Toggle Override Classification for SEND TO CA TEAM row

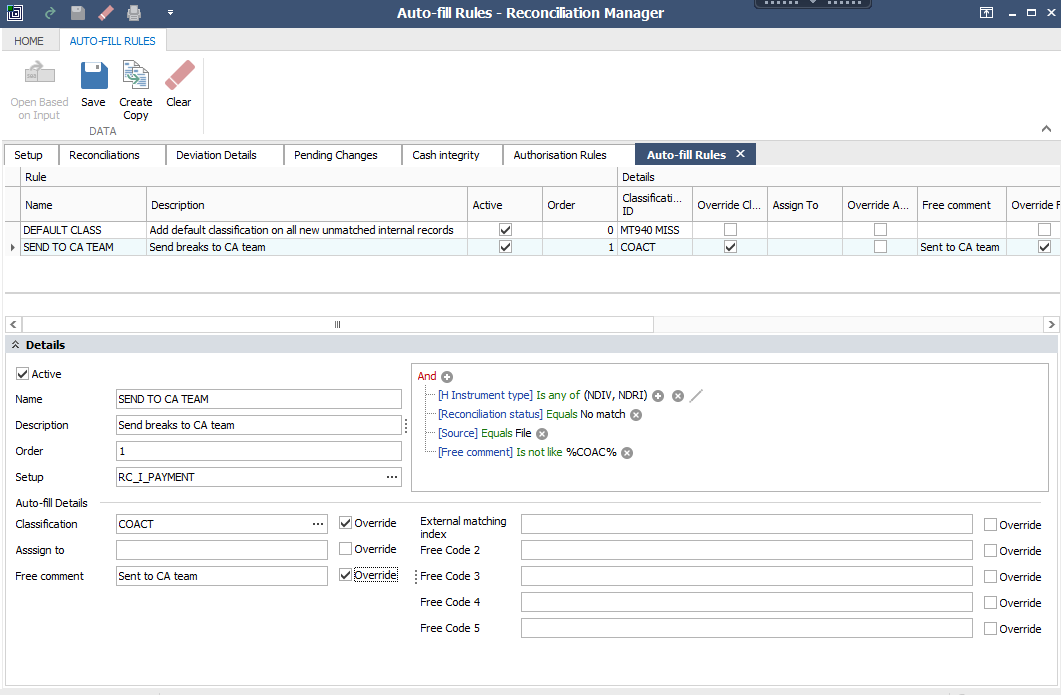tap(730, 247)
